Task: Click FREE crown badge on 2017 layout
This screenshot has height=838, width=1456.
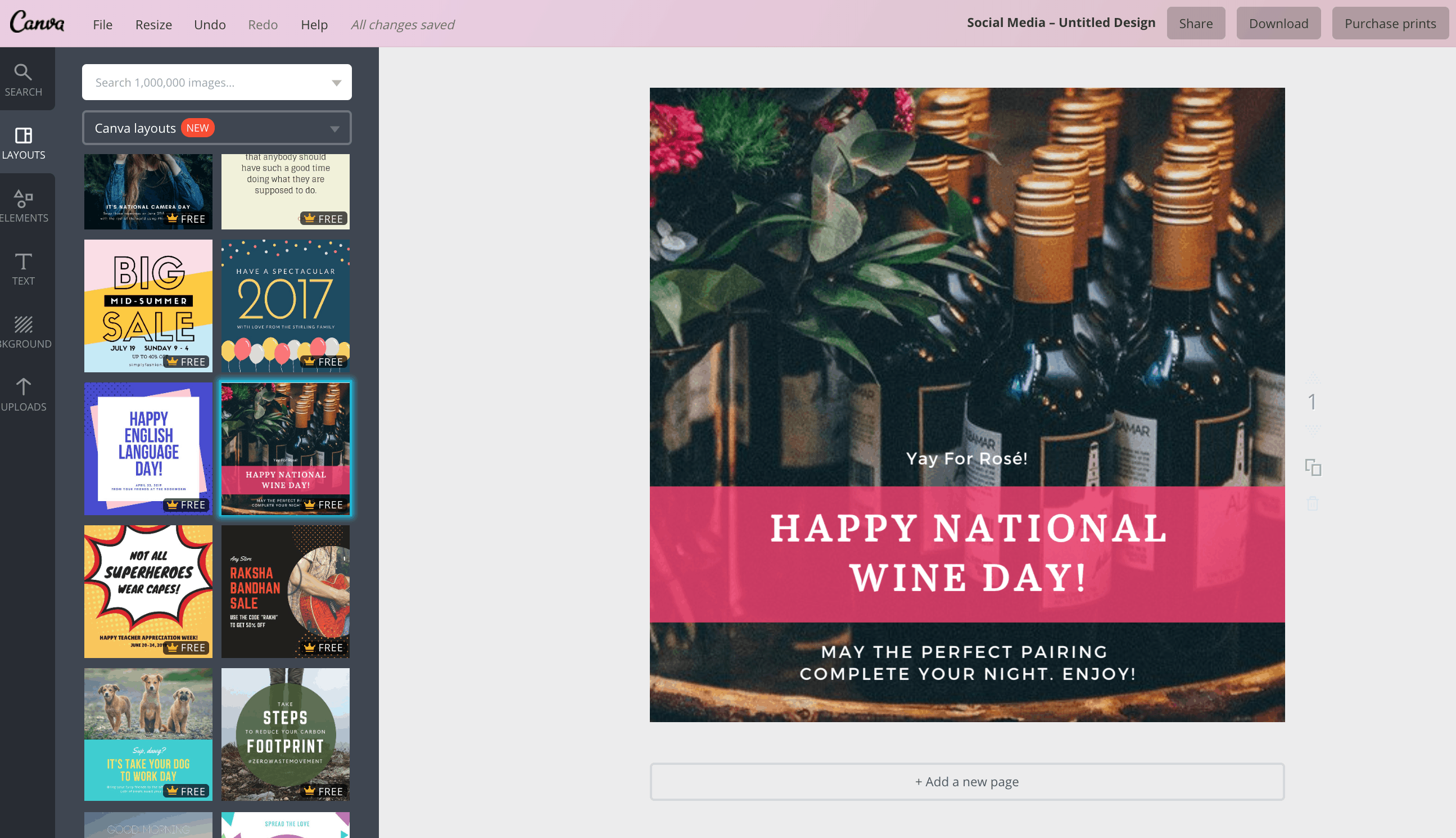Action: (324, 362)
